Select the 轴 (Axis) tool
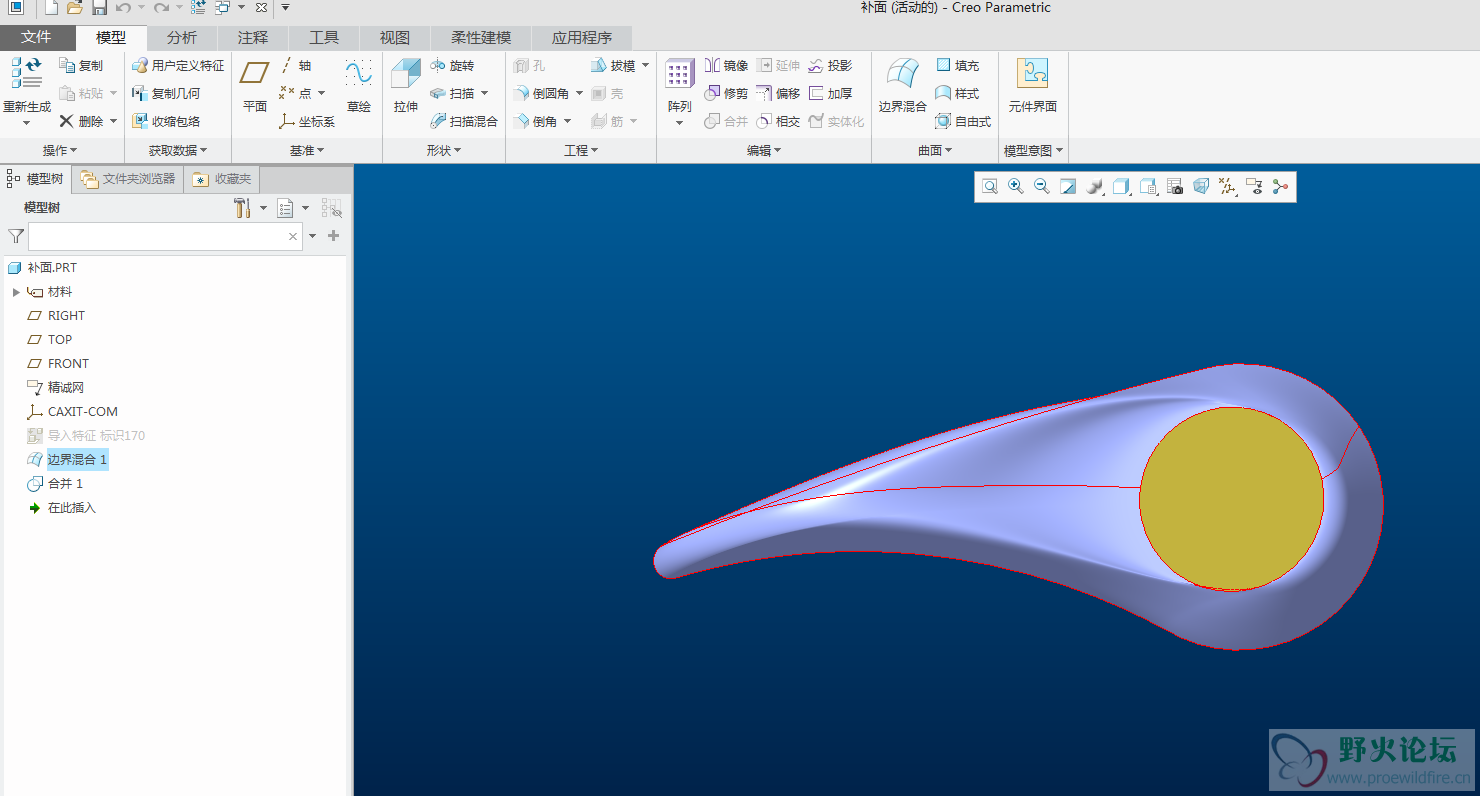 [x=295, y=65]
